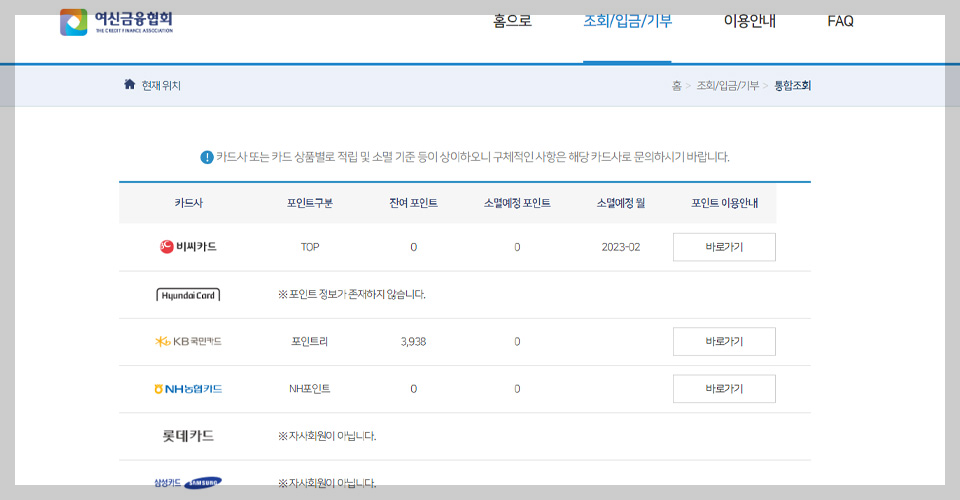Click the 롯데카드 logo
This screenshot has width=960, height=500.
tap(188, 436)
